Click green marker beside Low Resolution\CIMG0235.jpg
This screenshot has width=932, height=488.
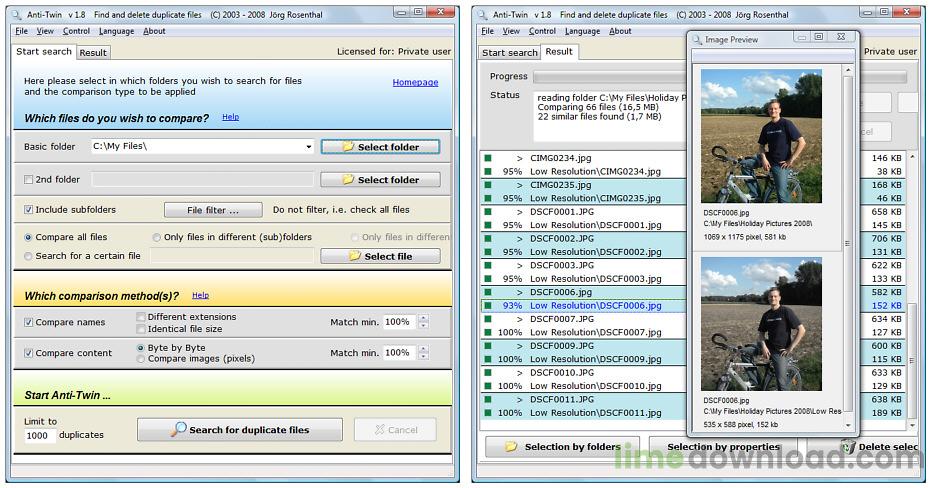click(488, 199)
